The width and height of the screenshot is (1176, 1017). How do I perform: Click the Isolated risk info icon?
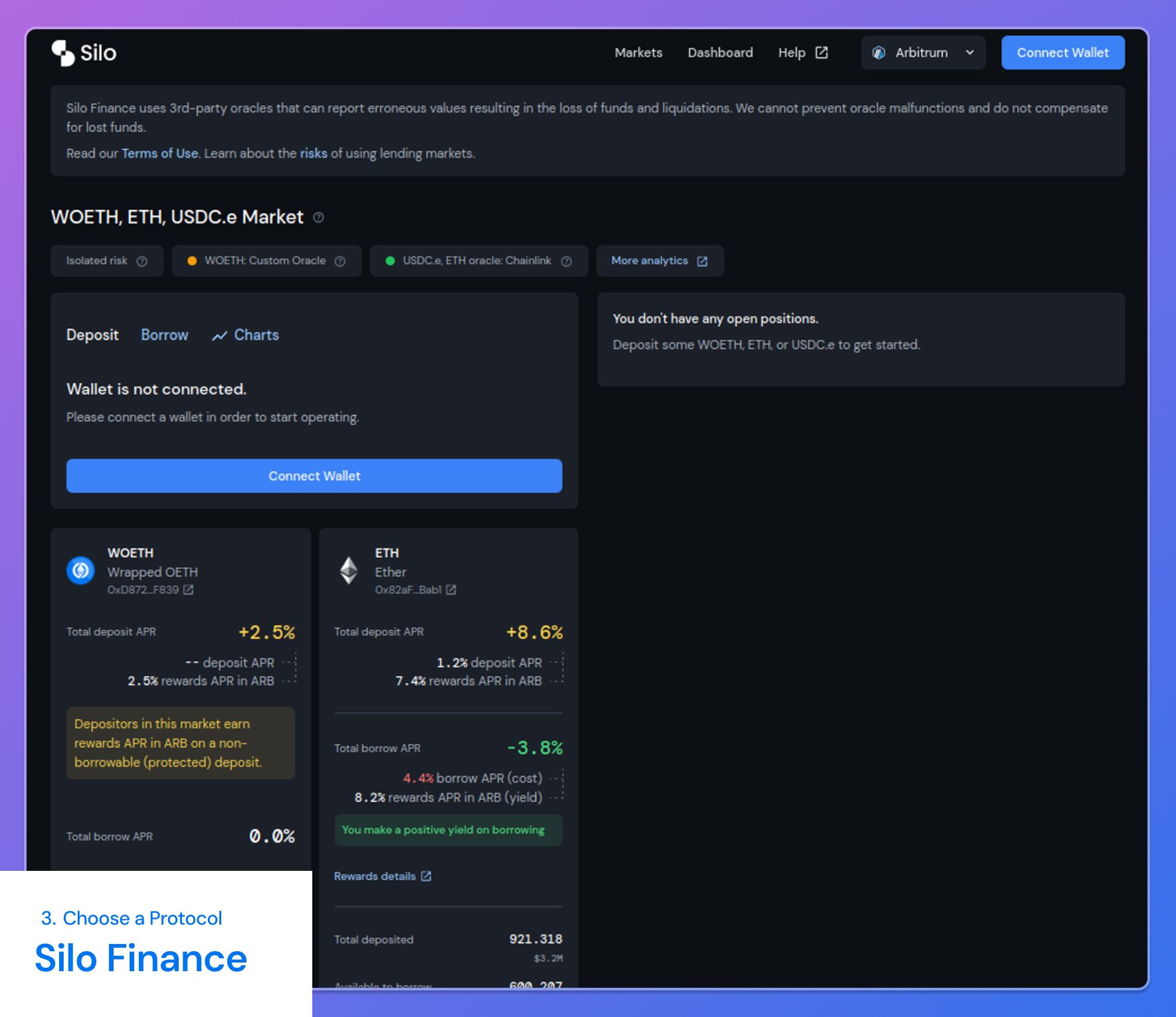(142, 261)
